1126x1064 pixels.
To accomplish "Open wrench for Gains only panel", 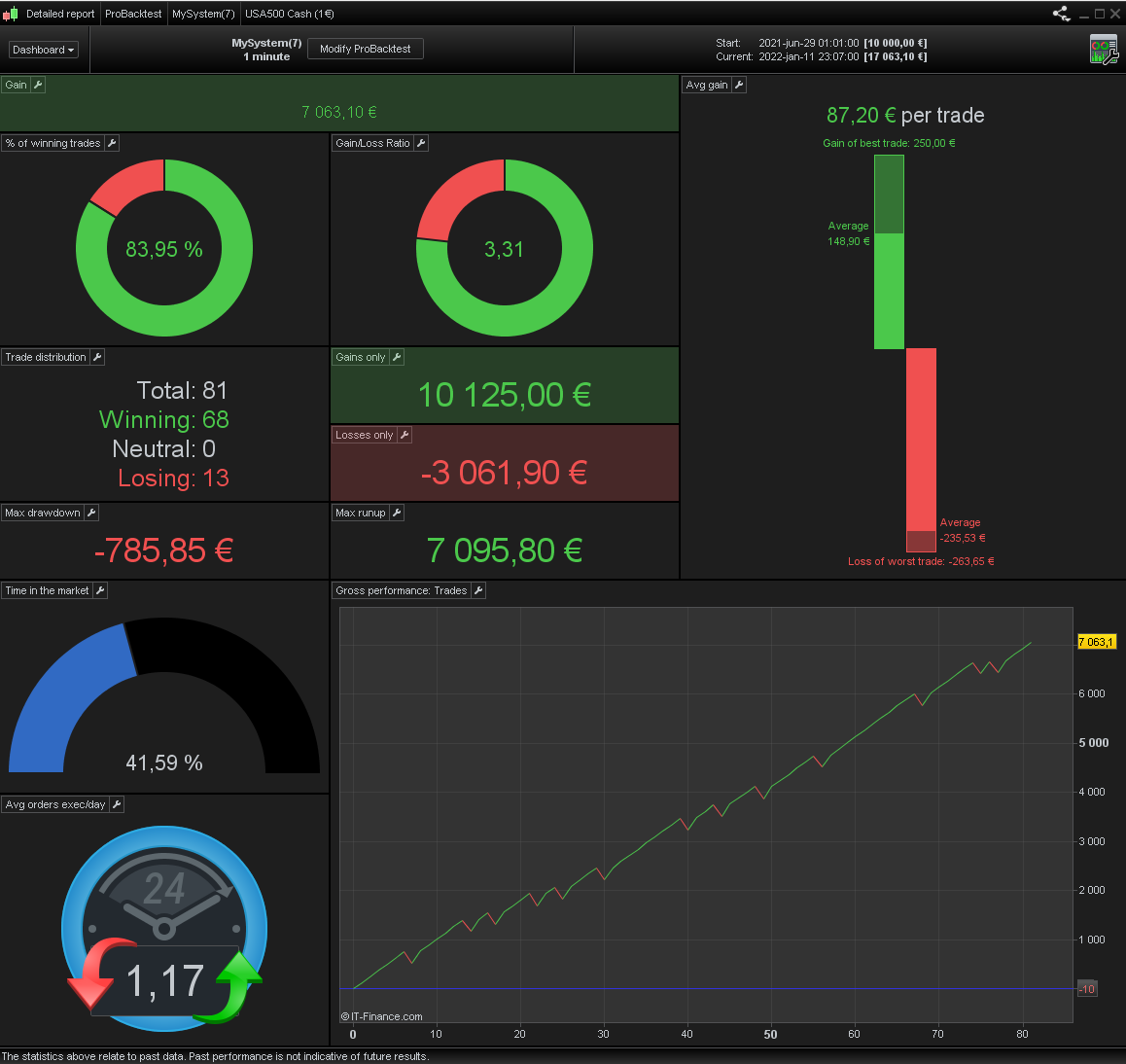I will coord(397,357).
